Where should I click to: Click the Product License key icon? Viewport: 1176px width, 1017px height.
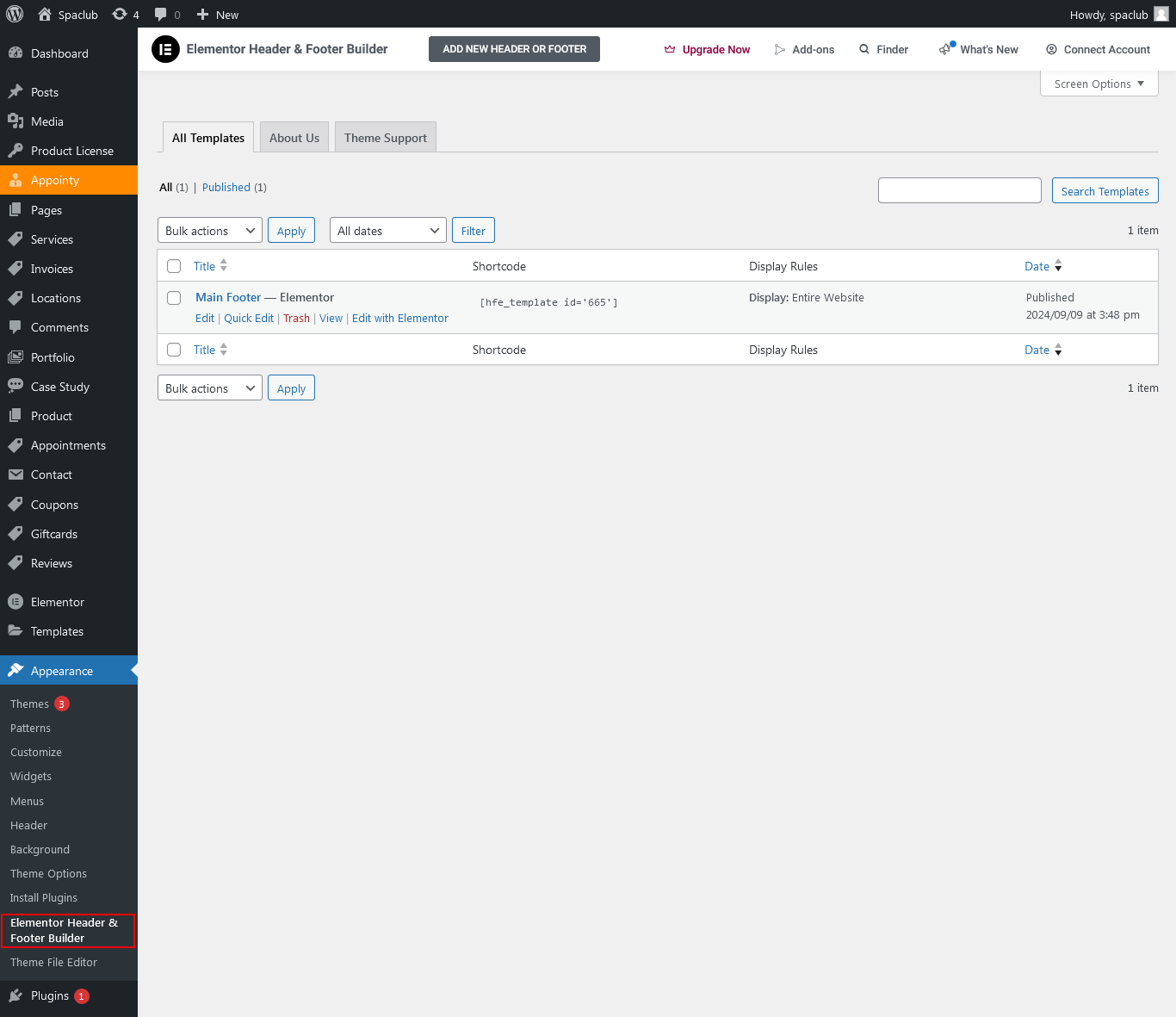point(15,150)
